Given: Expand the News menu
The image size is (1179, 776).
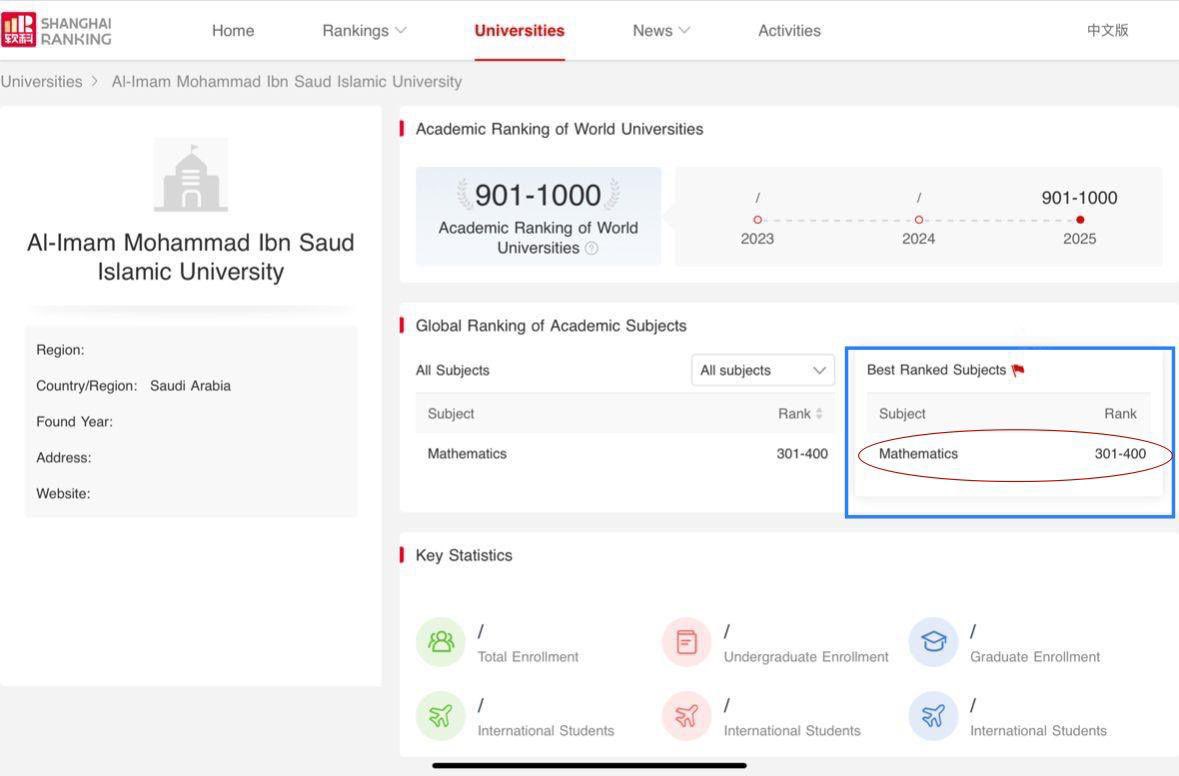Looking at the screenshot, I should click(661, 30).
